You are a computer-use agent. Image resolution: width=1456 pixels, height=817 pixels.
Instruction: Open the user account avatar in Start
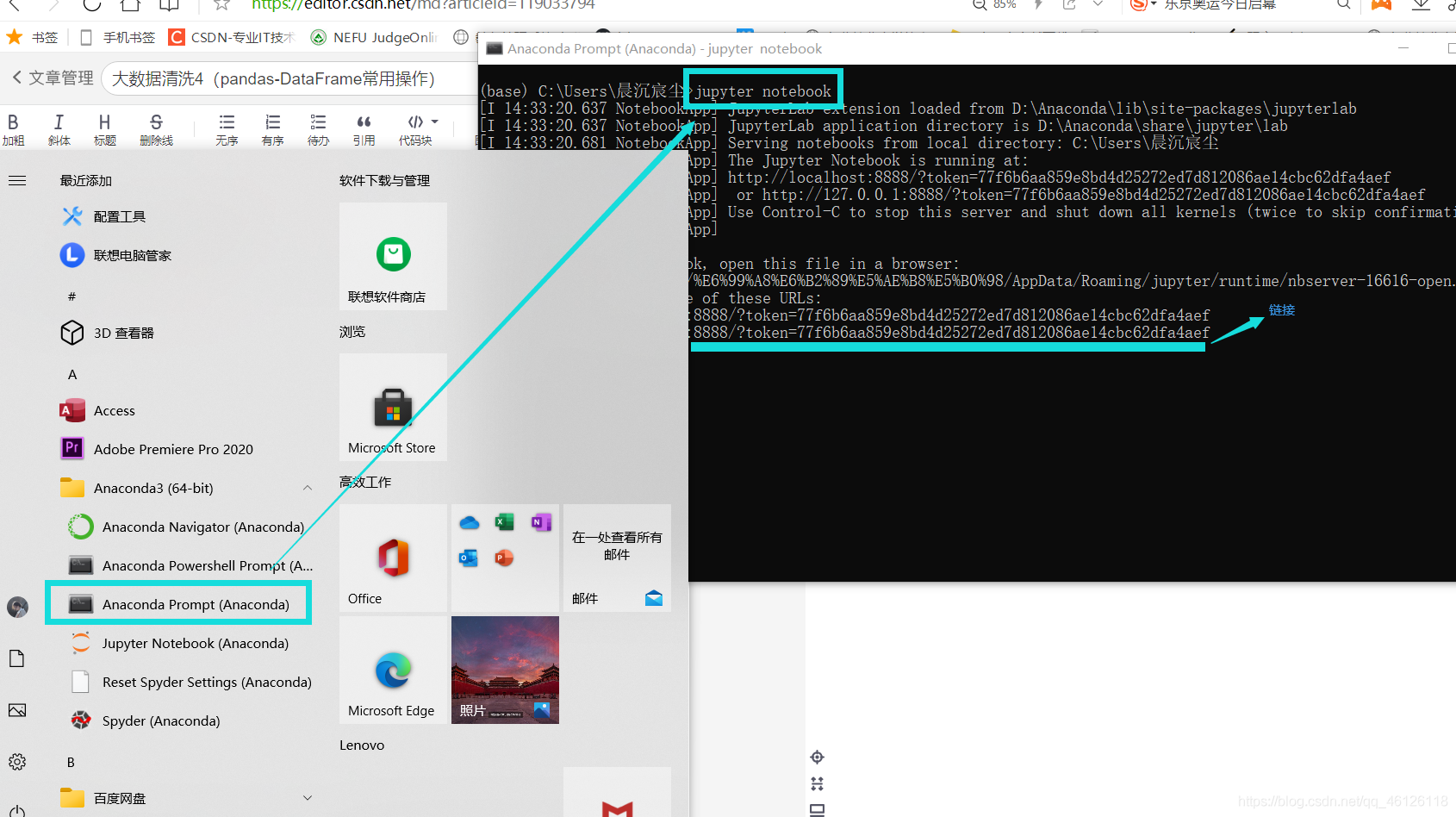tap(17, 607)
